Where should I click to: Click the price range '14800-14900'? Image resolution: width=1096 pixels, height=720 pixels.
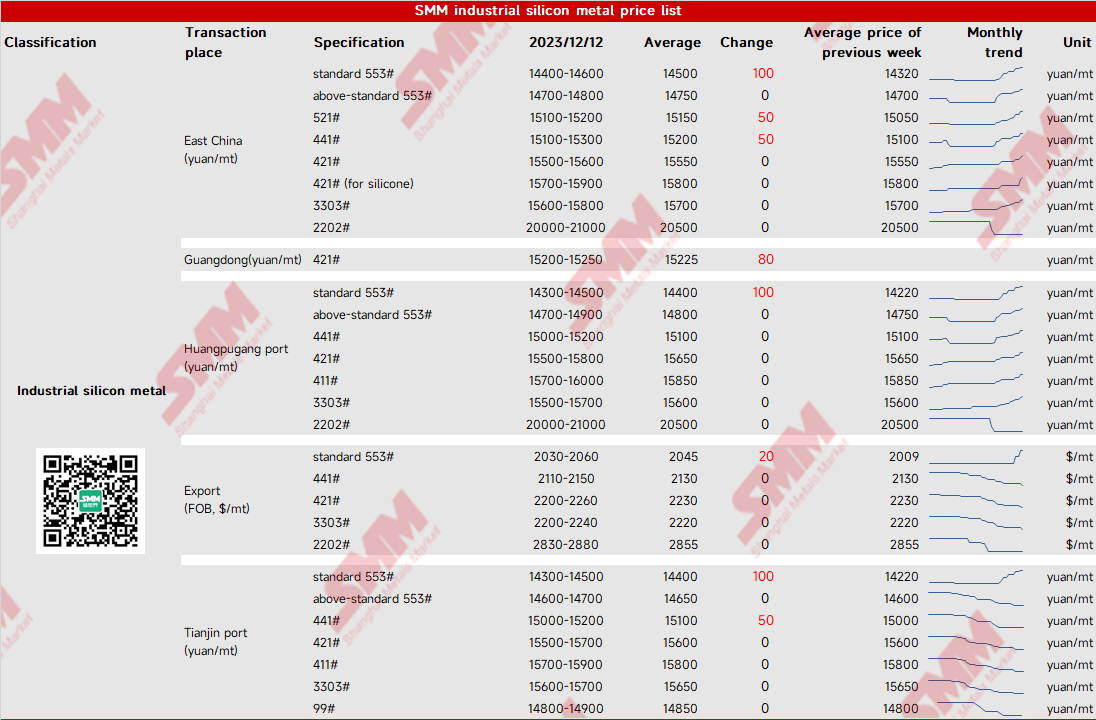(x=565, y=708)
